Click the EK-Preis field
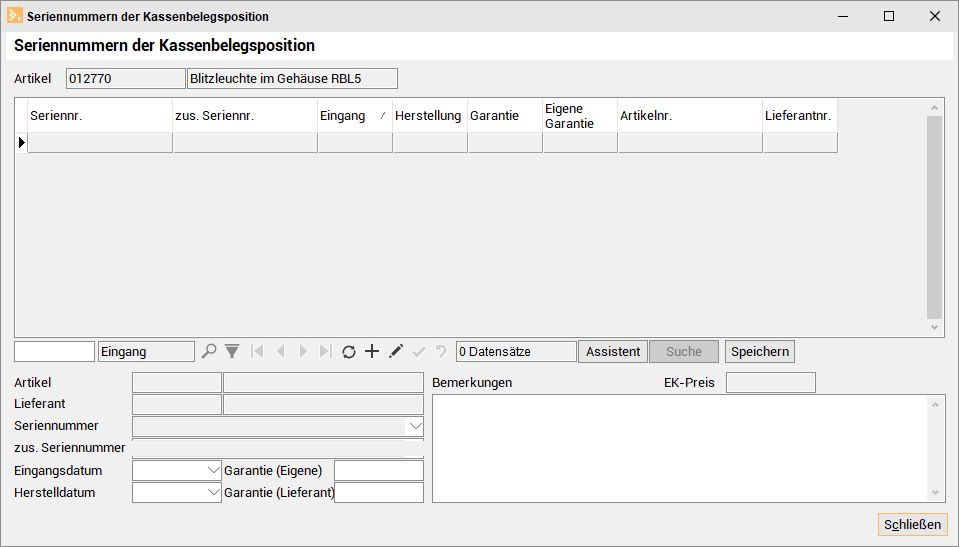 coord(771,382)
